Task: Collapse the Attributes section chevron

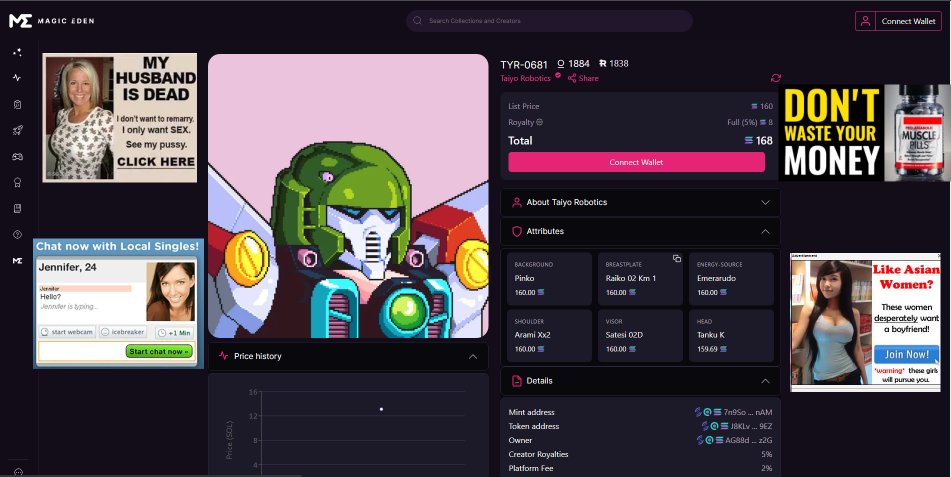Action: pyautogui.click(x=765, y=231)
